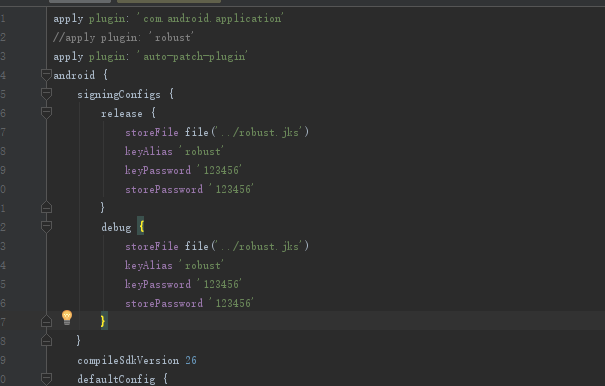
Task: Click keyPassword in release block
Action: point(158,170)
